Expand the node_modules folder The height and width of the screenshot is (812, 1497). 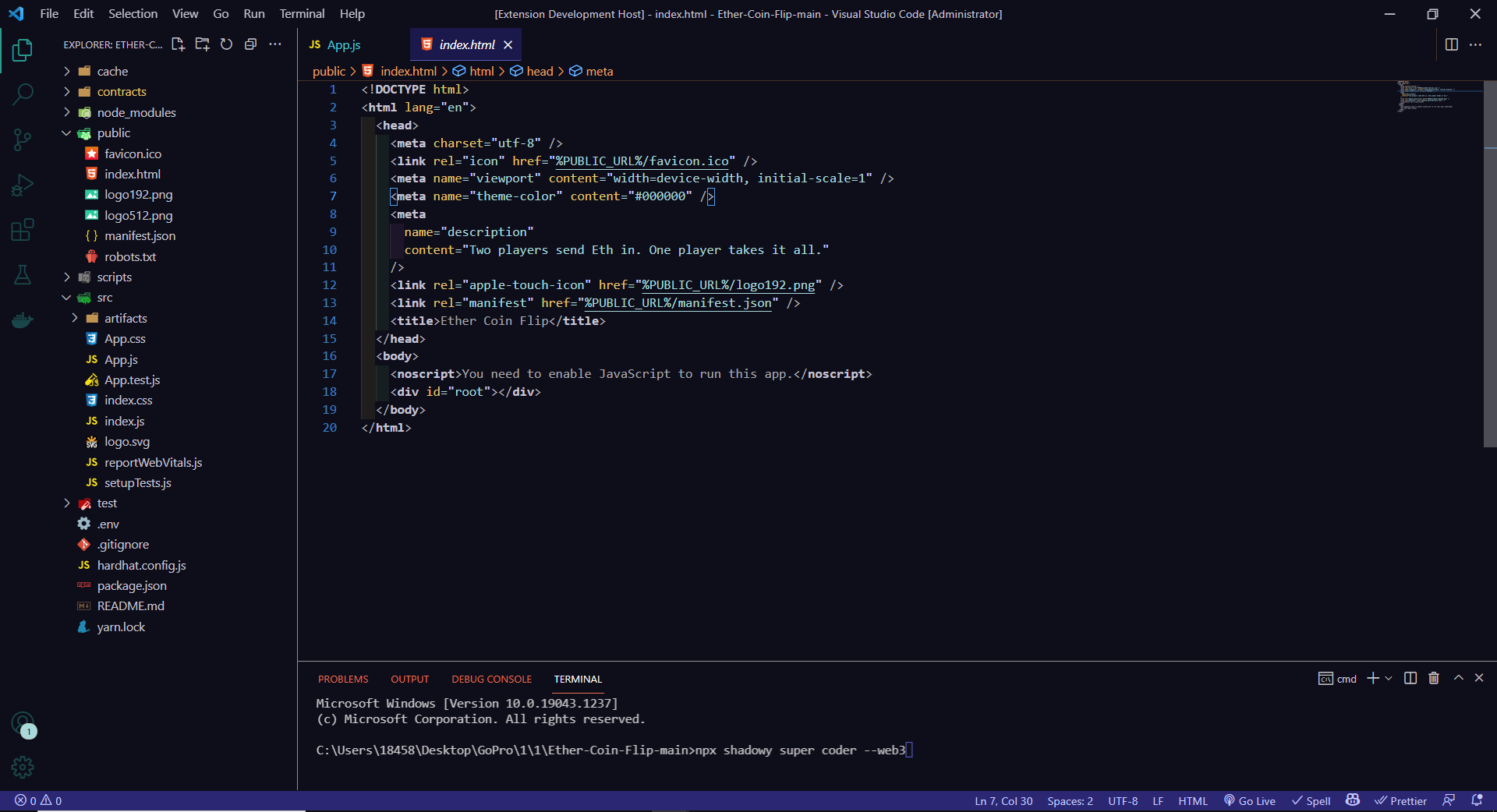pos(67,112)
